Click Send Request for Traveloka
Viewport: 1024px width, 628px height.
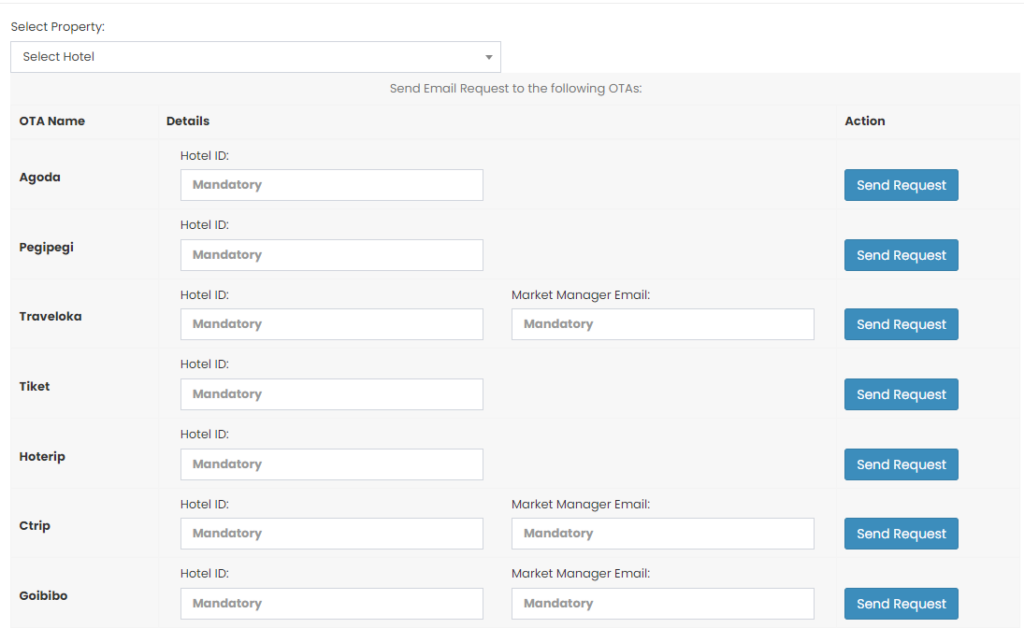[x=901, y=324]
